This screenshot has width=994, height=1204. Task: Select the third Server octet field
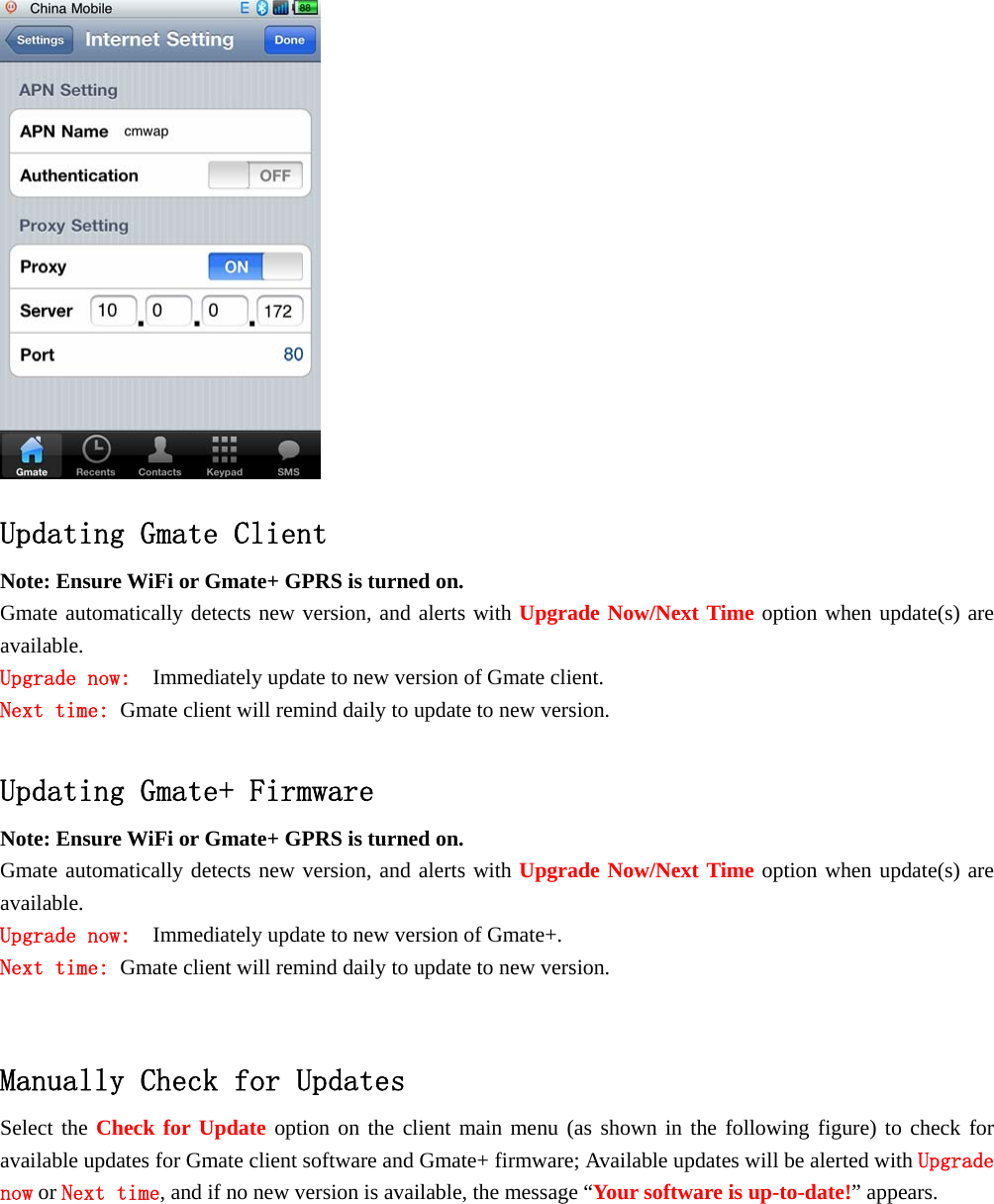point(225,311)
